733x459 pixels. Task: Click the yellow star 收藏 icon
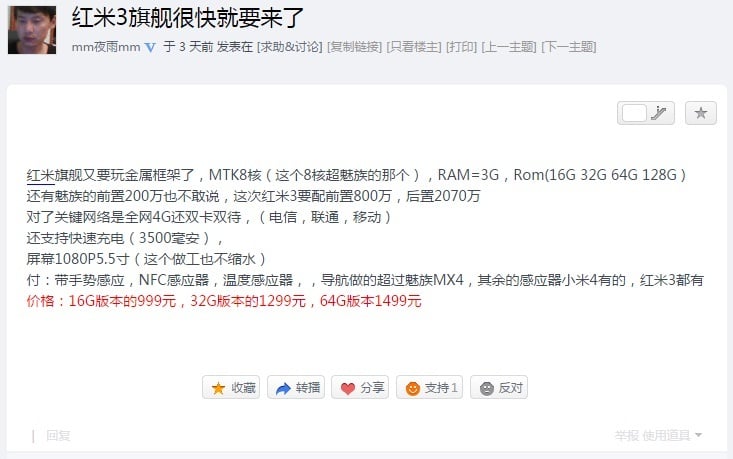[218, 388]
